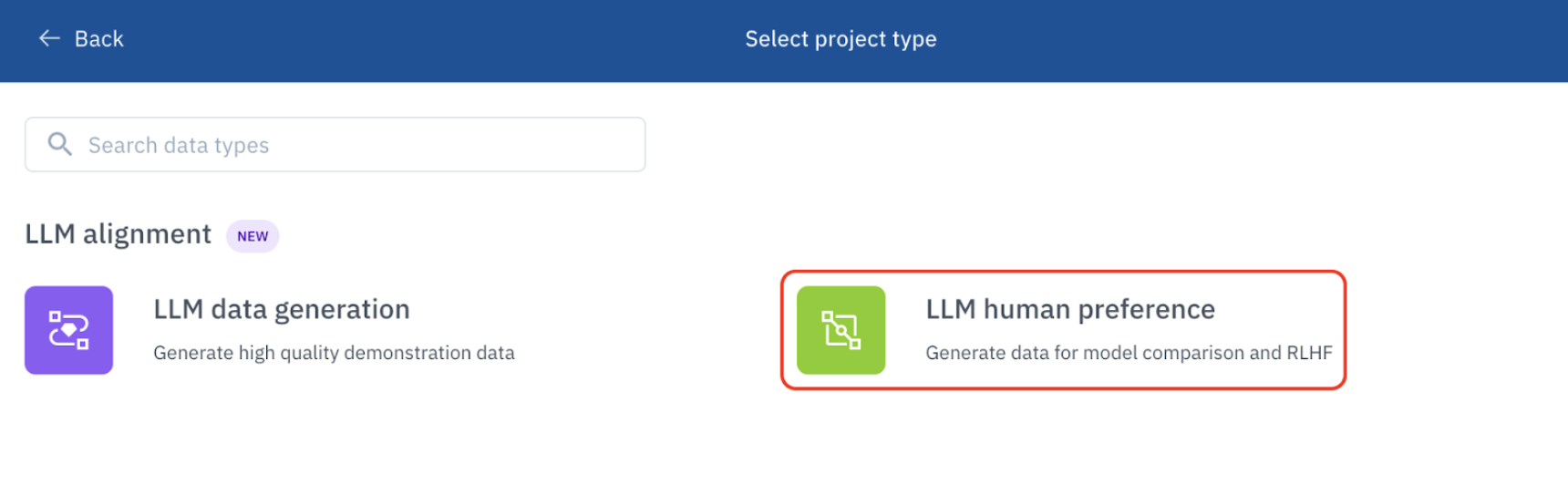Choose the LLM data generation title
1568x485 pixels.
[x=282, y=310]
